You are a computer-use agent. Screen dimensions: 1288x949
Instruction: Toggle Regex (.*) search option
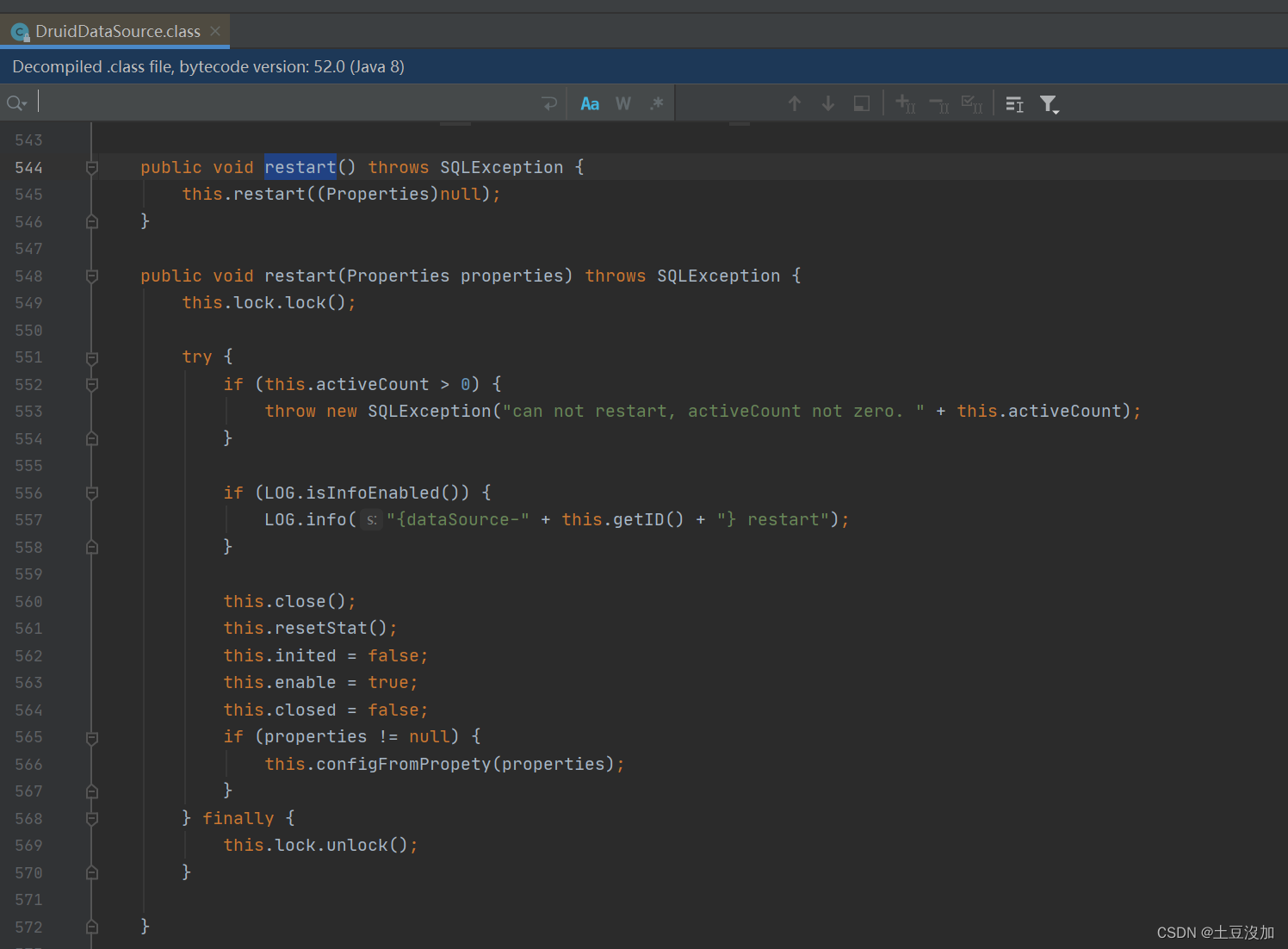(657, 103)
